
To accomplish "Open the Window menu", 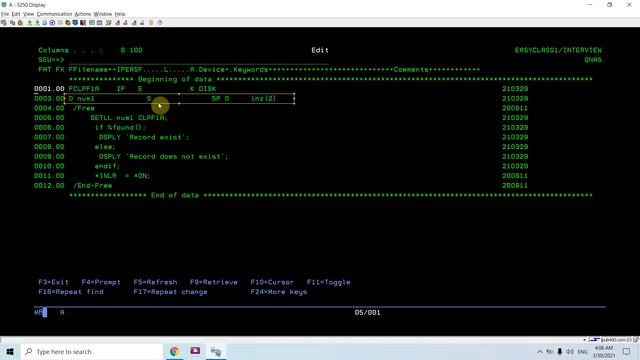I will click(103, 14).
